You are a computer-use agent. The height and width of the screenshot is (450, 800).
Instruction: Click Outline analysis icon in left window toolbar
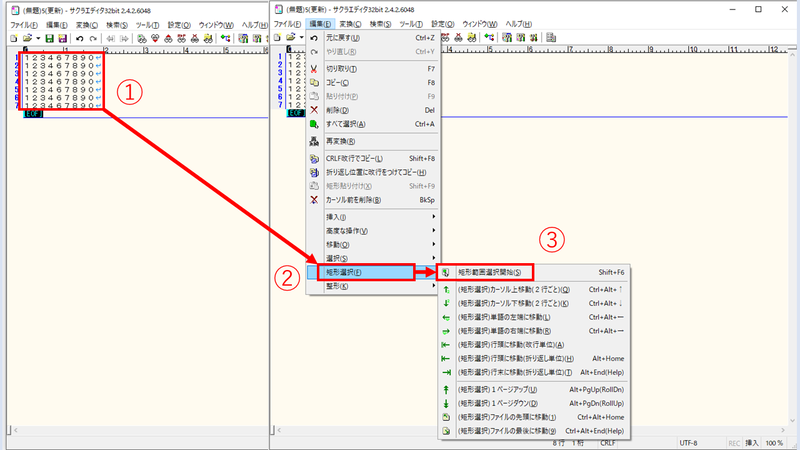click(225, 38)
